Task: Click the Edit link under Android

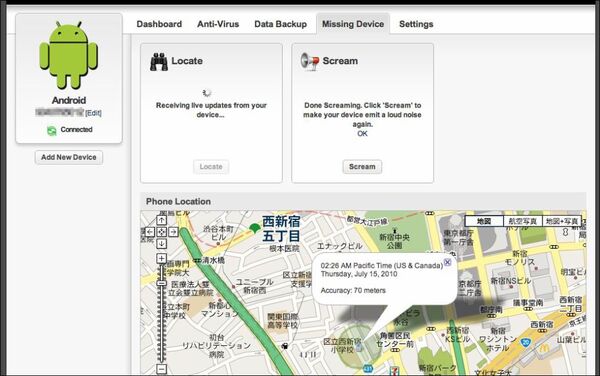Action: [x=93, y=113]
